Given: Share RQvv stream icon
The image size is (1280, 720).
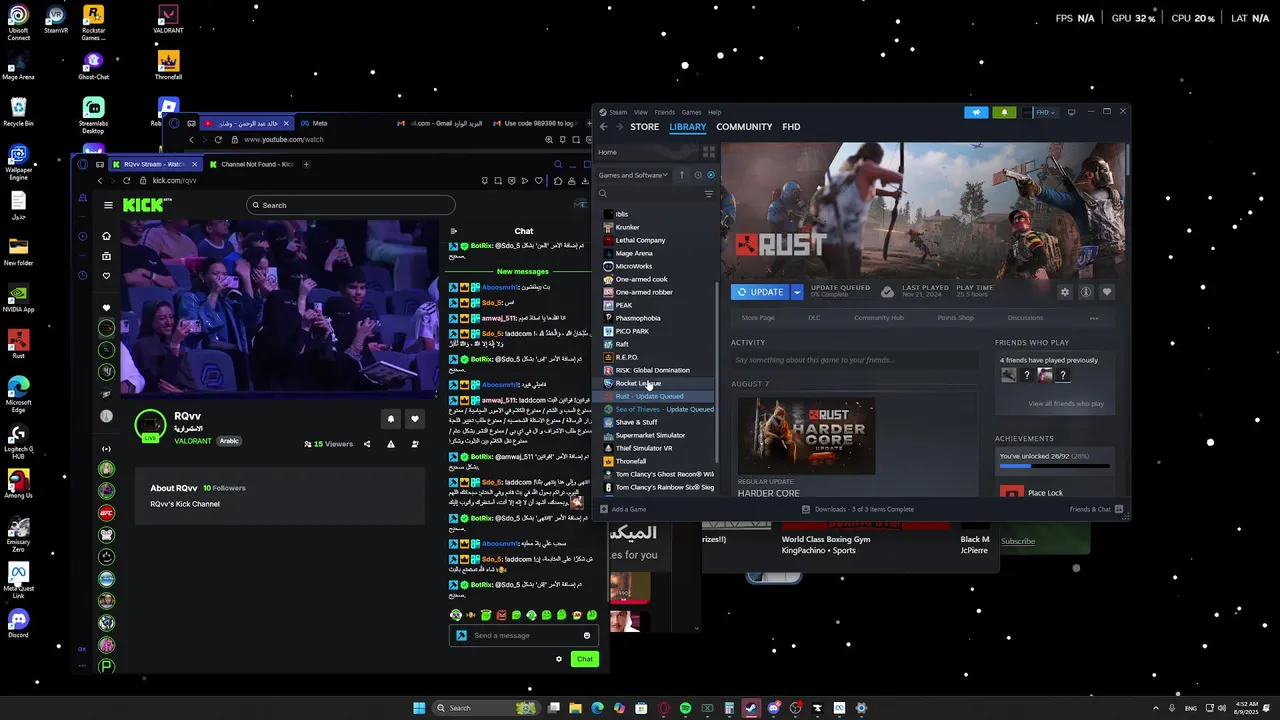Looking at the screenshot, I should click(367, 444).
